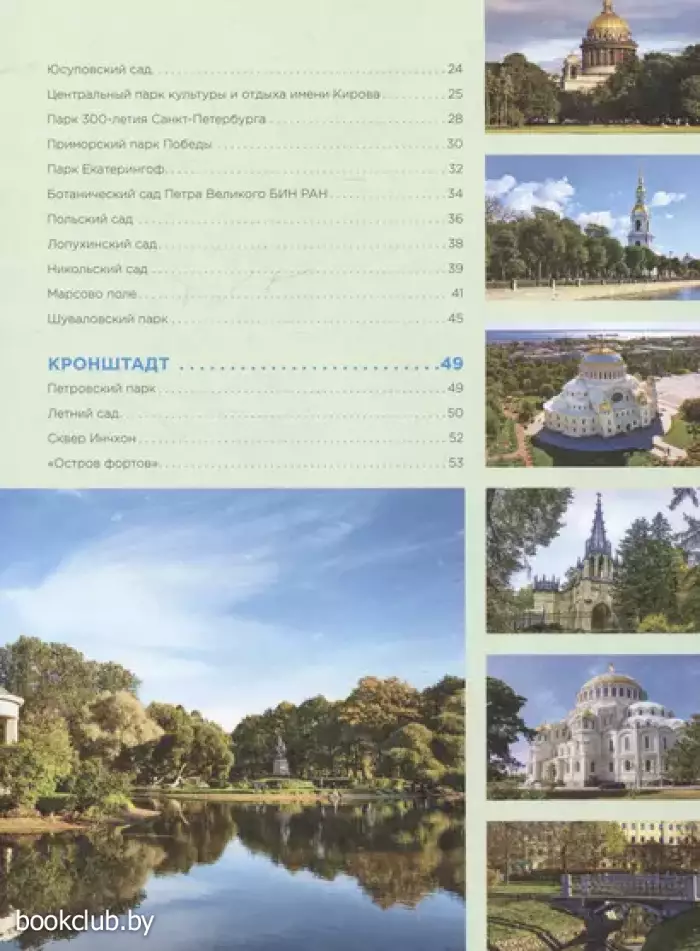Click page number 50
The width and height of the screenshot is (700, 951).
tap(455, 413)
